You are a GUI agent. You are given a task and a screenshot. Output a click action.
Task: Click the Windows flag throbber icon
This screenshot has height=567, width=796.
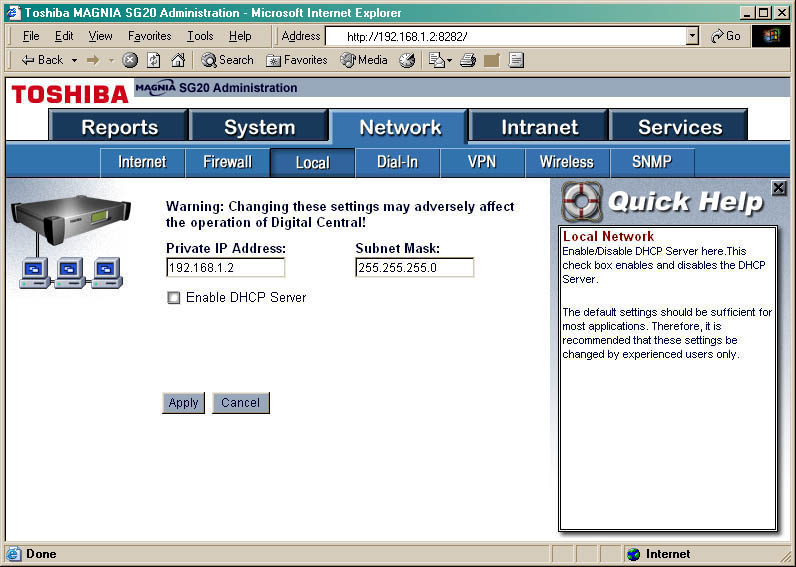click(770, 36)
